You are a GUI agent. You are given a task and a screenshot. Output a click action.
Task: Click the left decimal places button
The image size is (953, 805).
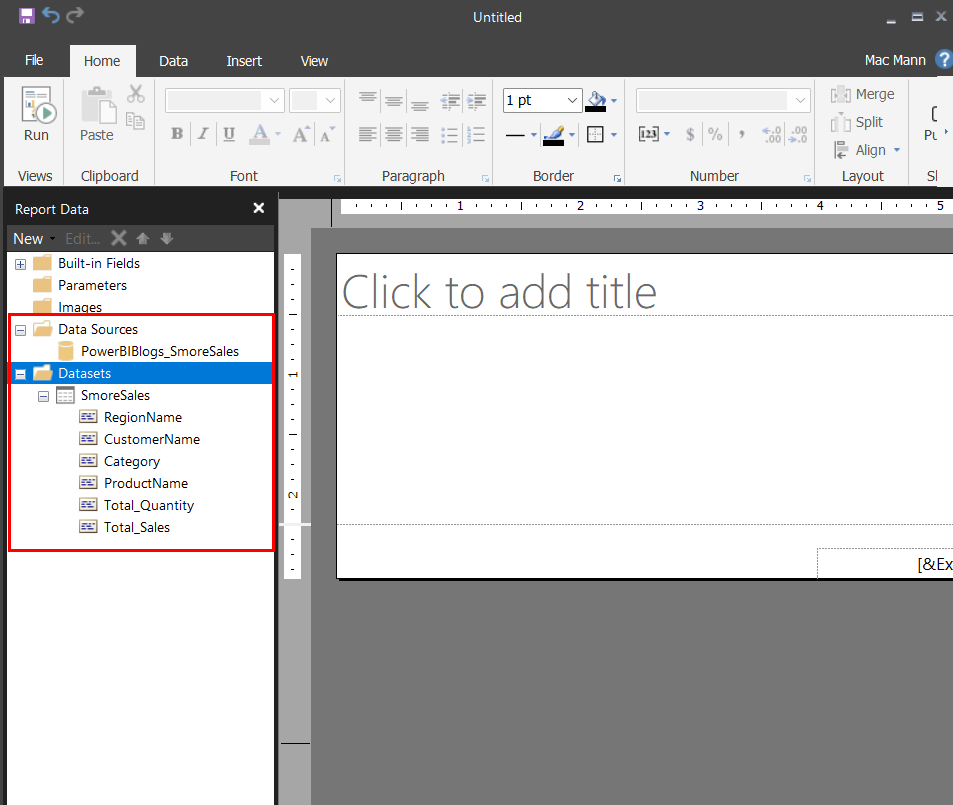[772, 134]
